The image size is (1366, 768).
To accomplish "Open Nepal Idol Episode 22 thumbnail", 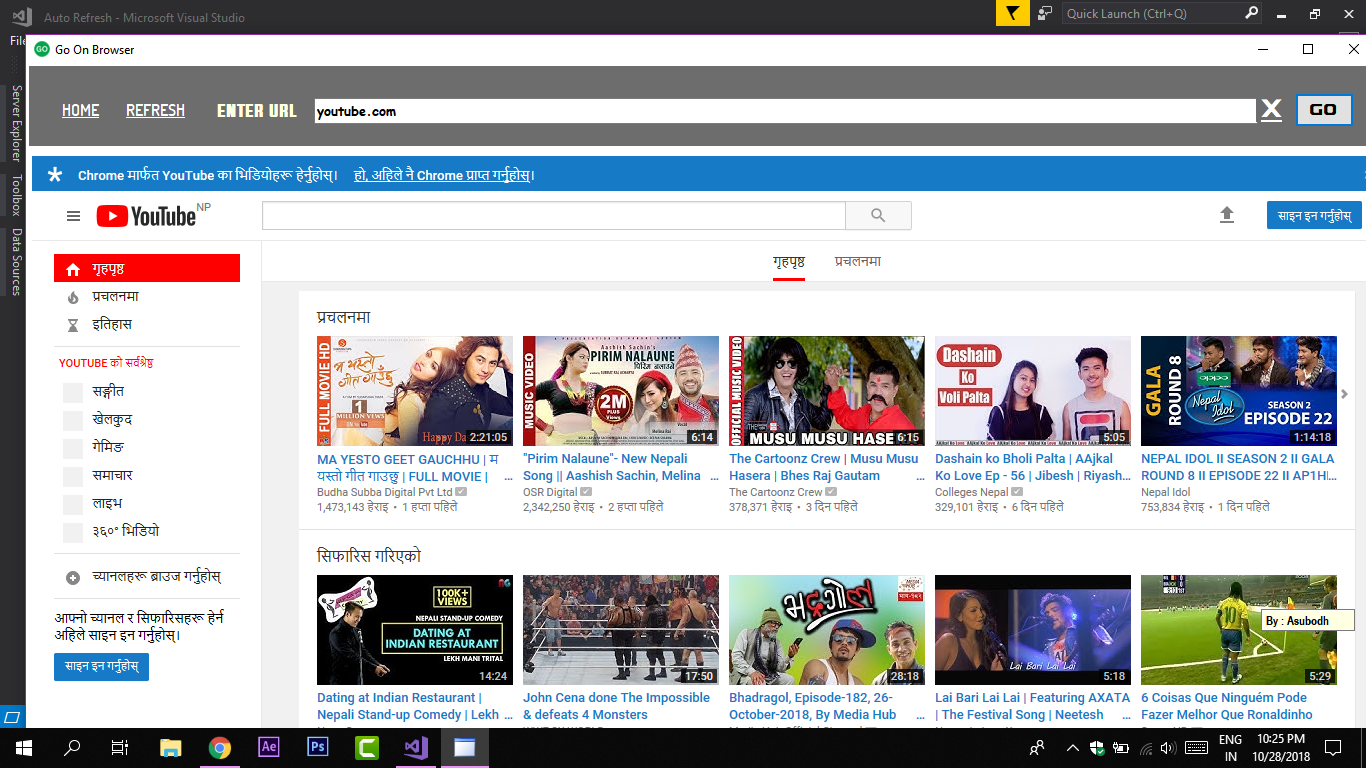I will (1239, 391).
